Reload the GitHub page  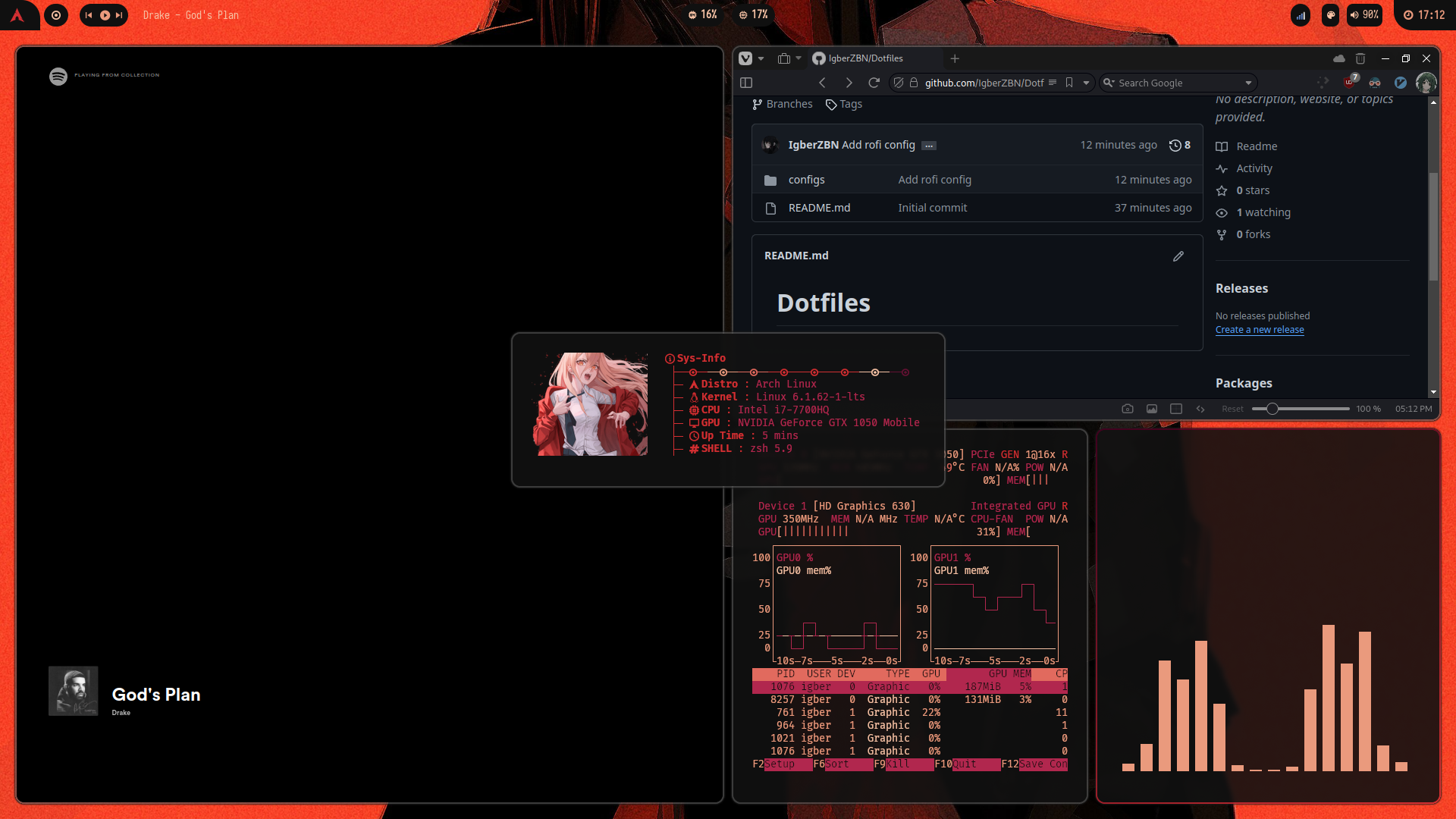[x=874, y=83]
